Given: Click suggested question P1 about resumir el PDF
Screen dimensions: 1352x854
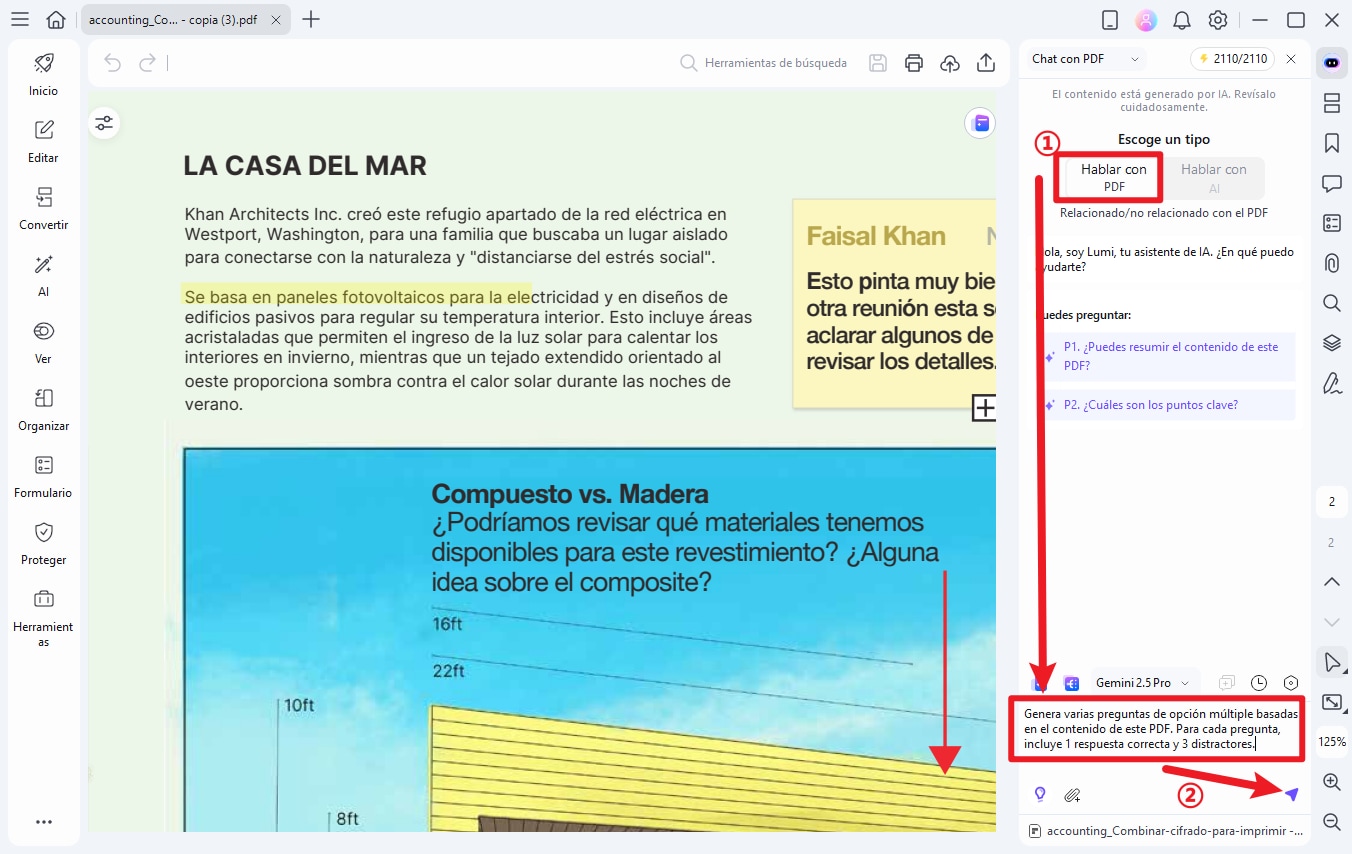Looking at the screenshot, I should point(1170,357).
